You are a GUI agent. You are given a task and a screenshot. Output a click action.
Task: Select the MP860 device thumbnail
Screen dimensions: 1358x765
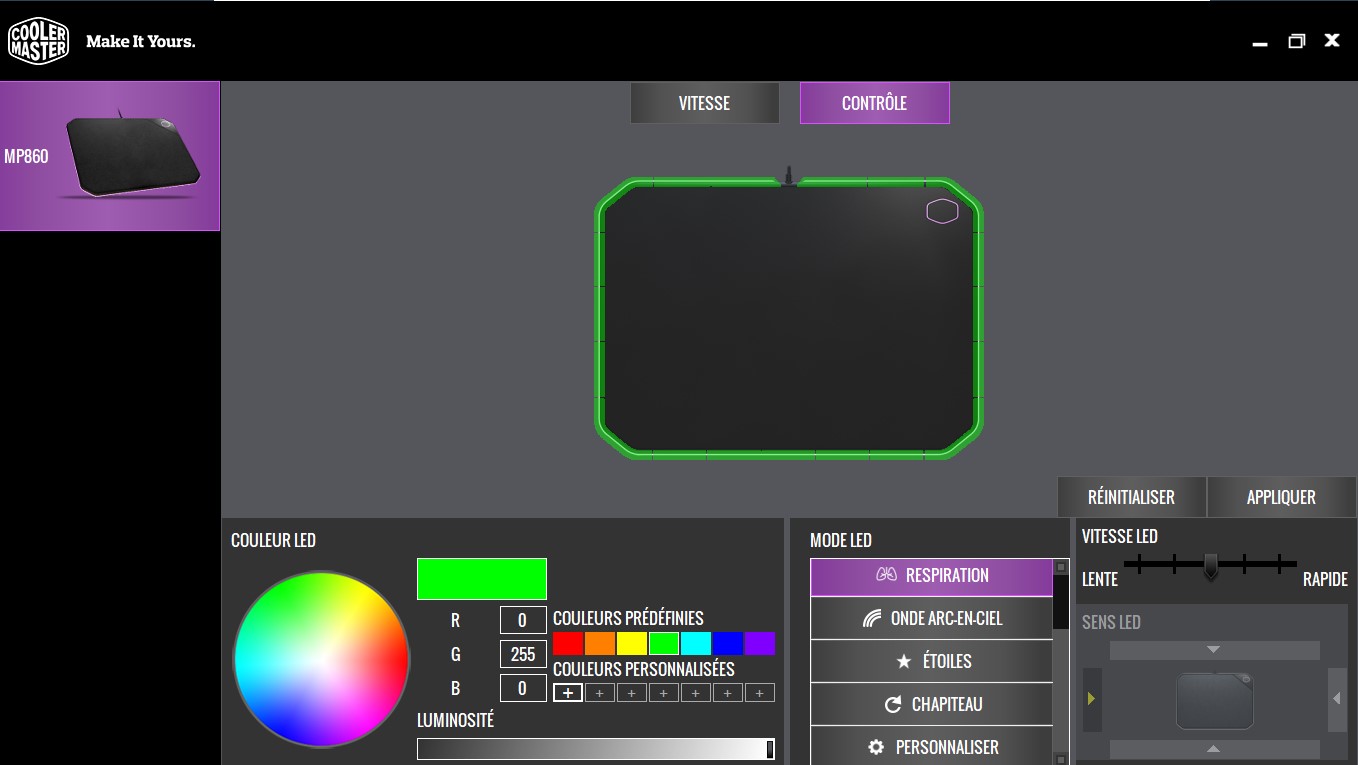[110, 156]
